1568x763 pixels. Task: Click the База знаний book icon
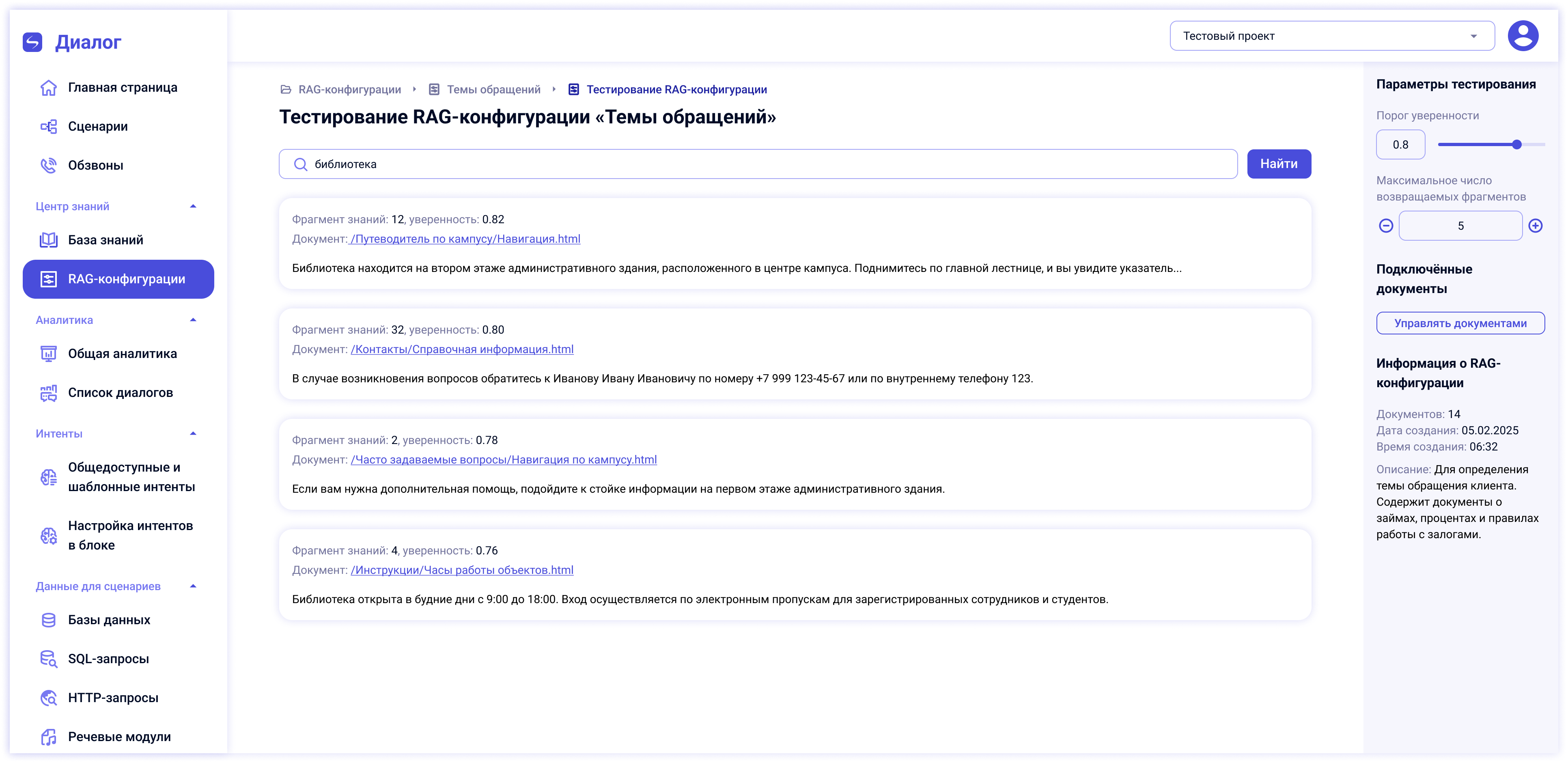click(49, 240)
